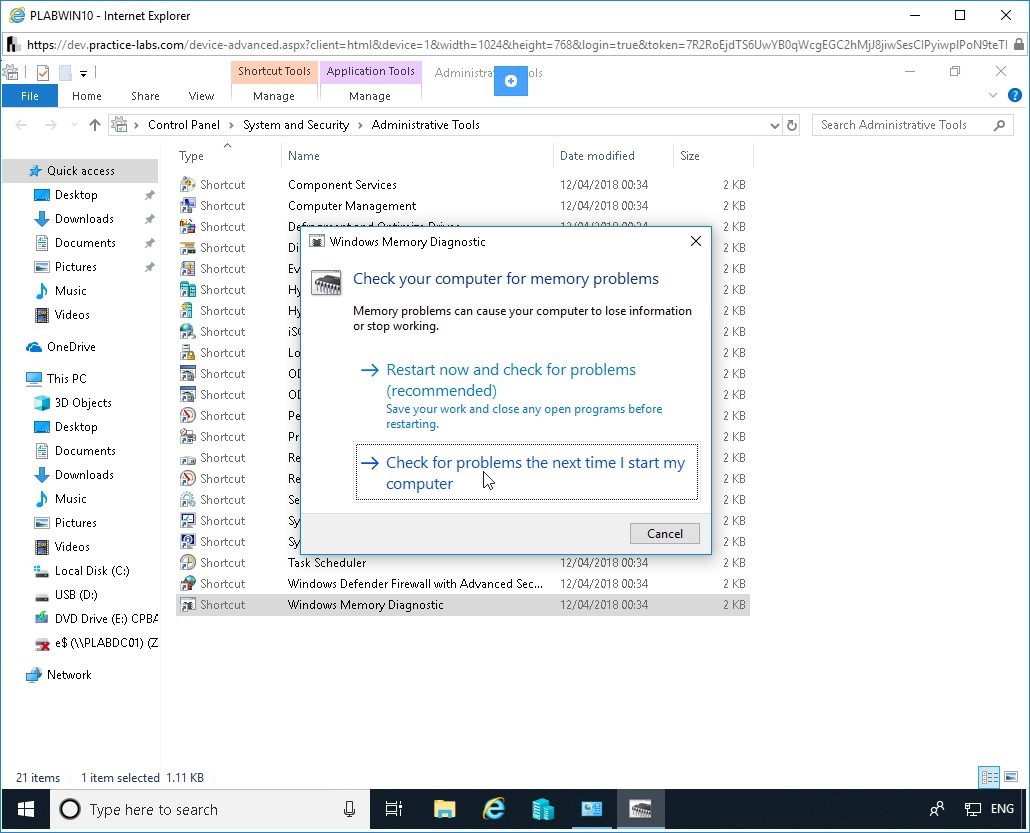Click the lock icon in the address bar
The width and height of the screenshot is (1030, 833).
(x=1018, y=45)
